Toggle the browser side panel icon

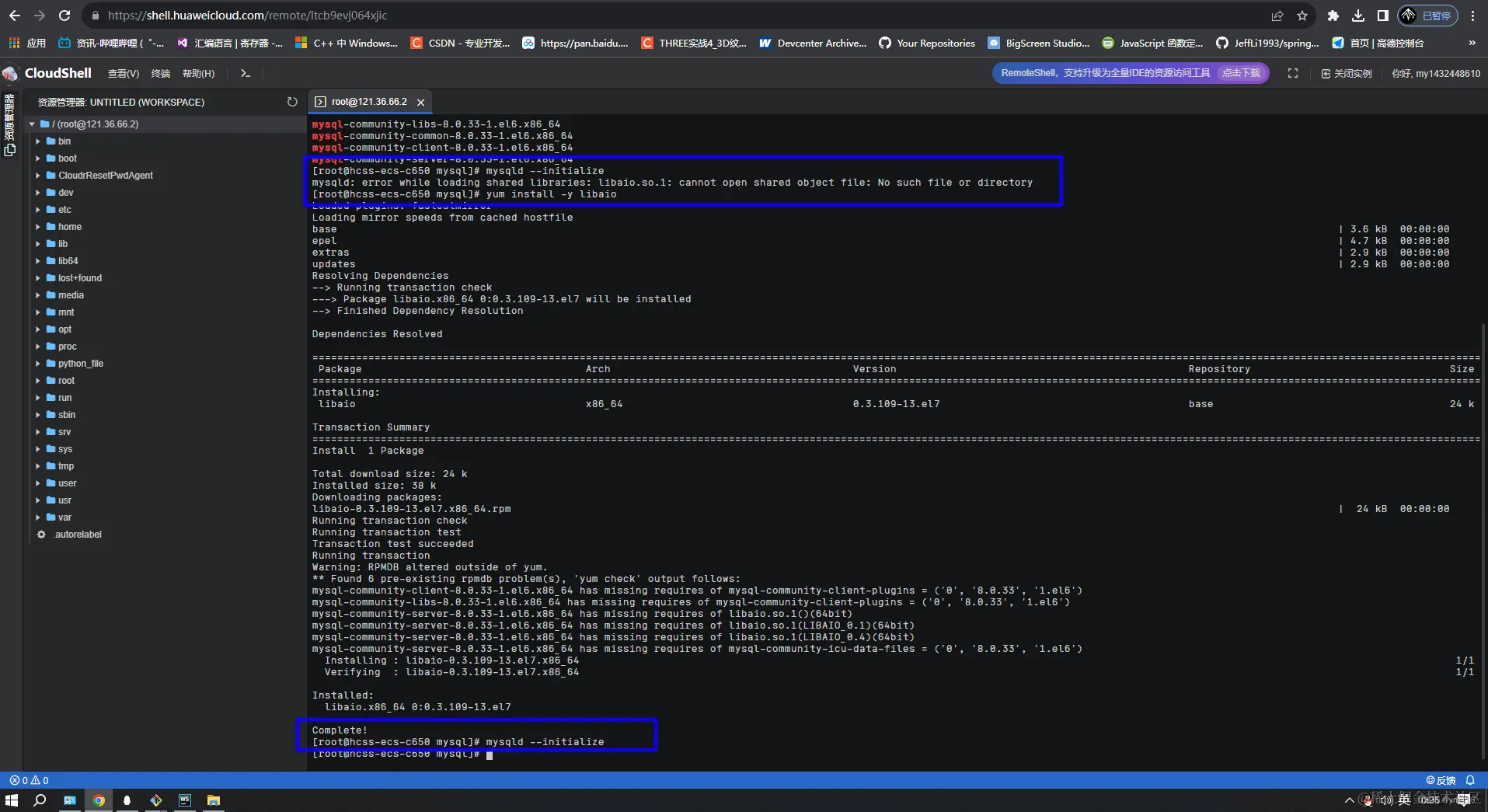[1383, 16]
